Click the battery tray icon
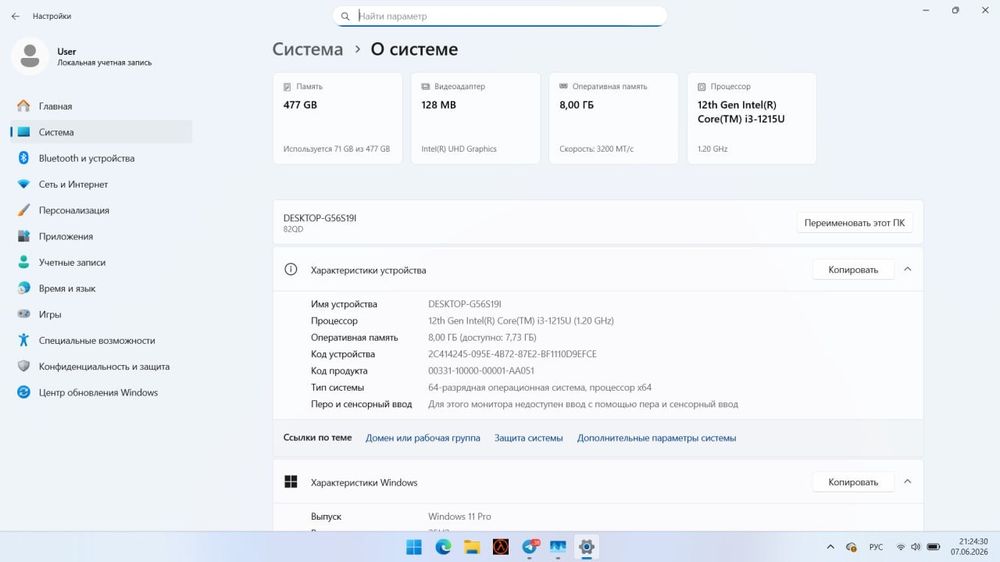 [934, 547]
